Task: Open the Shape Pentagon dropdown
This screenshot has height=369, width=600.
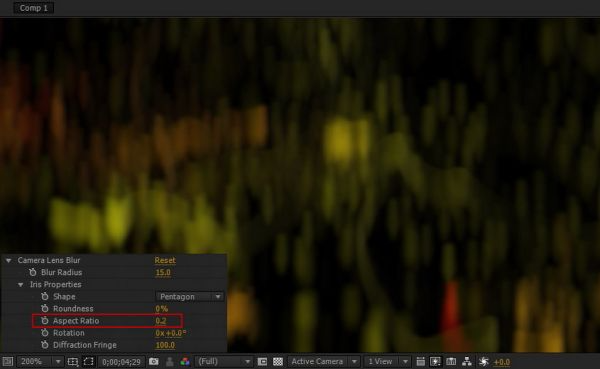Action: point(190,297)
